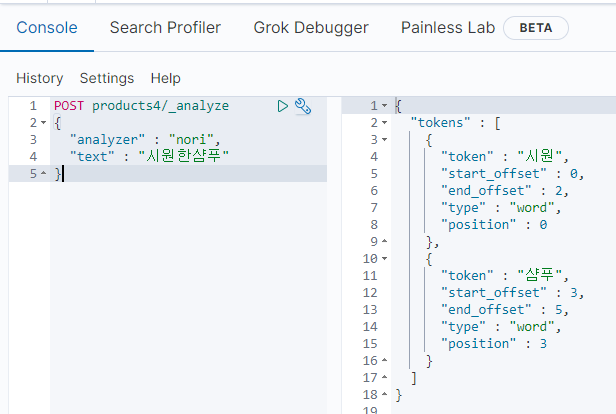The image size is (616, 414).
Task: Open the Search Profiler tab
Action: coord(165,28)
